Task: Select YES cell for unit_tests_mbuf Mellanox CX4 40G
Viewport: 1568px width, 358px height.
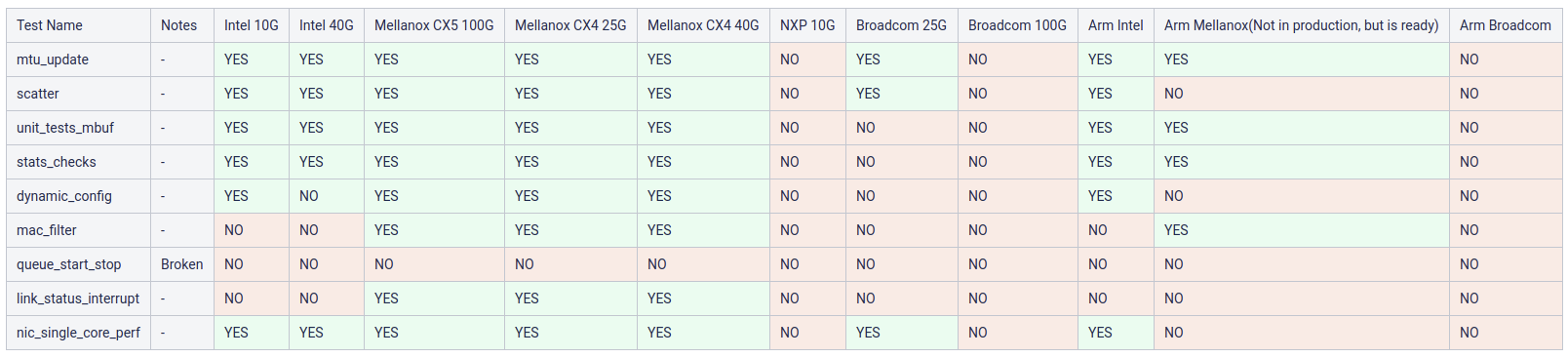Action: (659, 128)
